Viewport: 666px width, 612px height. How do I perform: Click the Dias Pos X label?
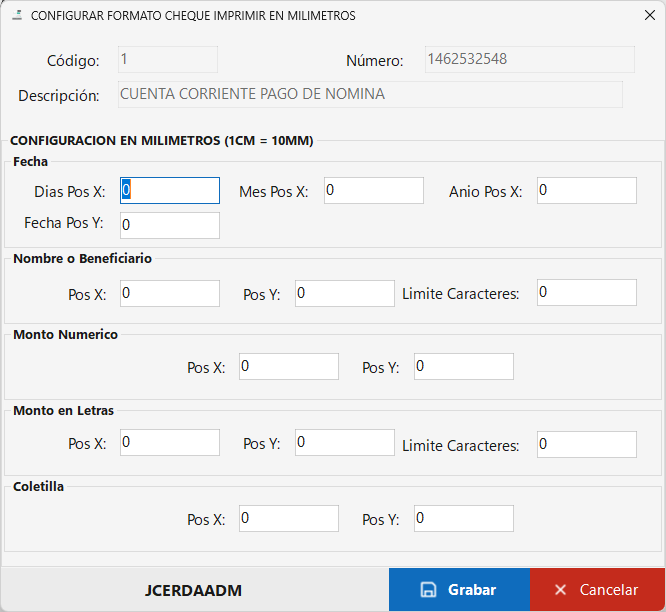point(70,192)
